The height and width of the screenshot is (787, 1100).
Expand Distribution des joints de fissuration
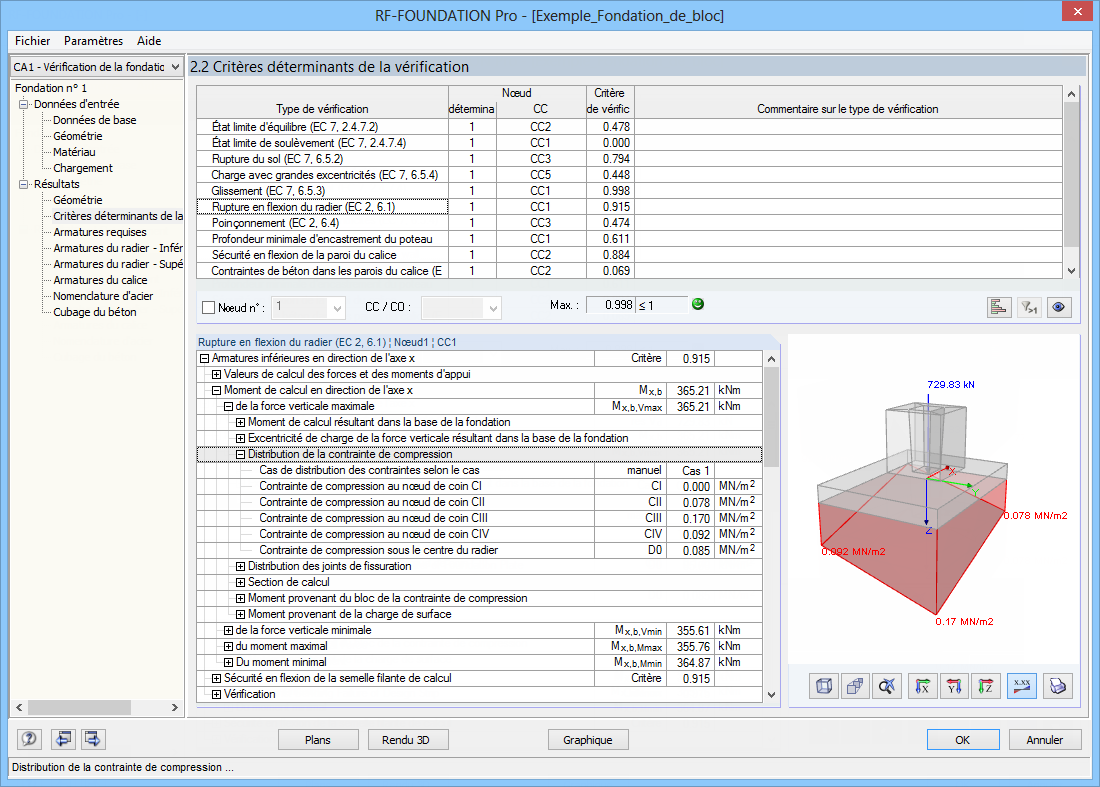pyautogui.click(x=241, y=566)
